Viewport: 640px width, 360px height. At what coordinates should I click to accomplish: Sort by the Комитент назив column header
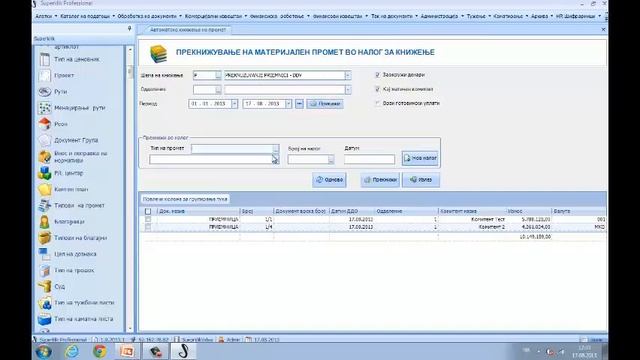click(472, 211)
